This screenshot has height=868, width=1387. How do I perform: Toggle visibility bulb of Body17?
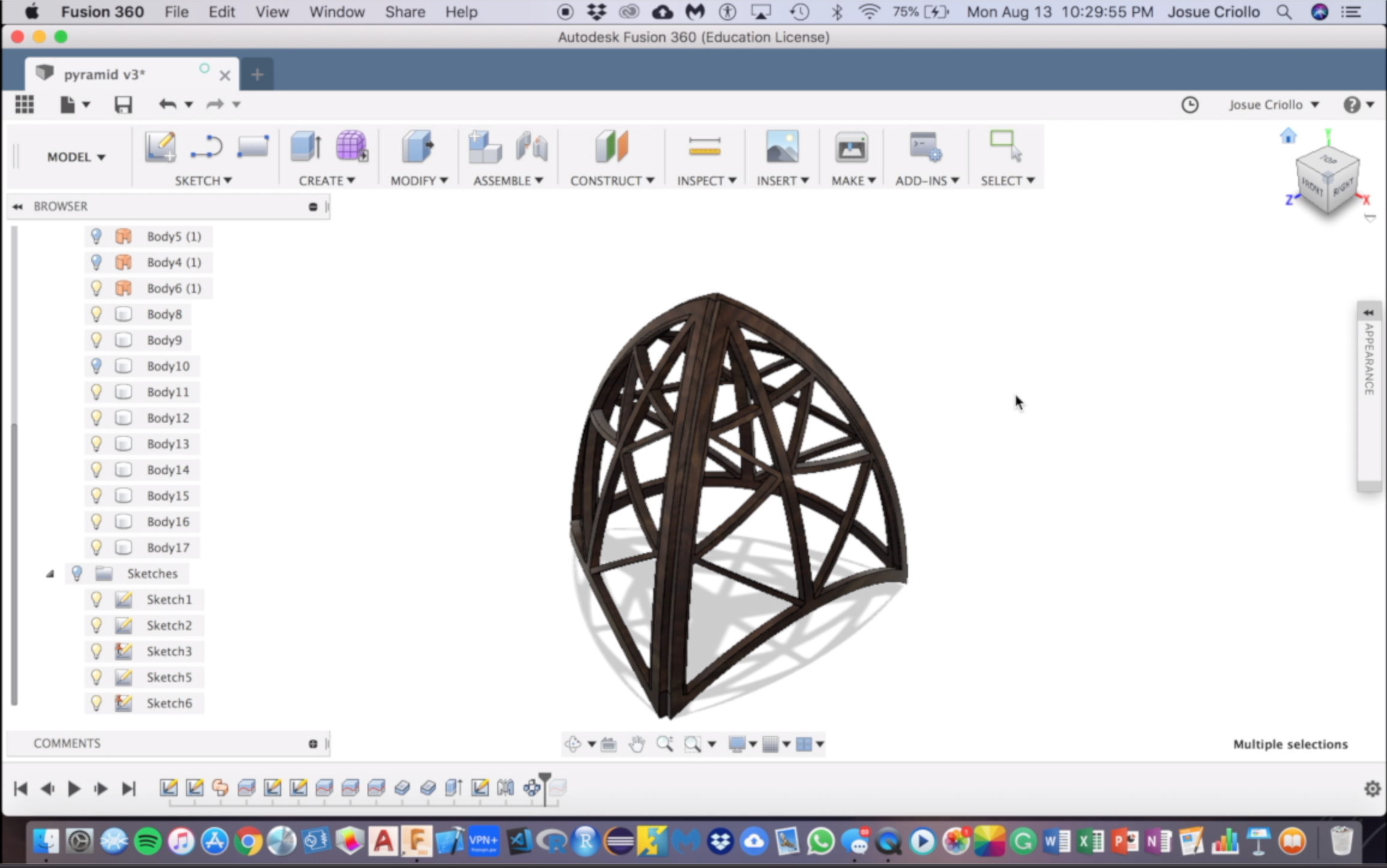(96, 547)
